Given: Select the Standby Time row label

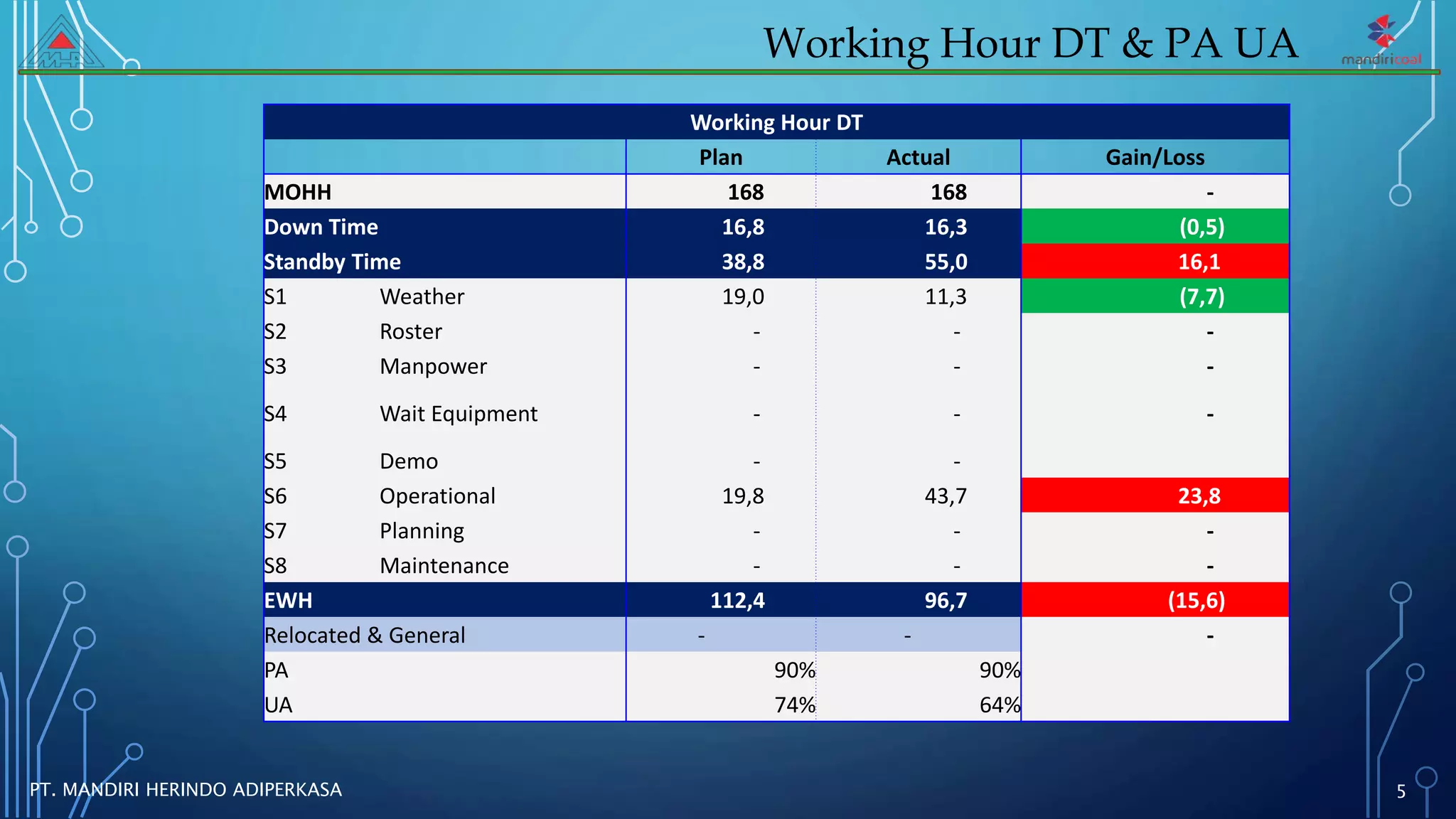Looking at the screenshot, I should (333, 262).
